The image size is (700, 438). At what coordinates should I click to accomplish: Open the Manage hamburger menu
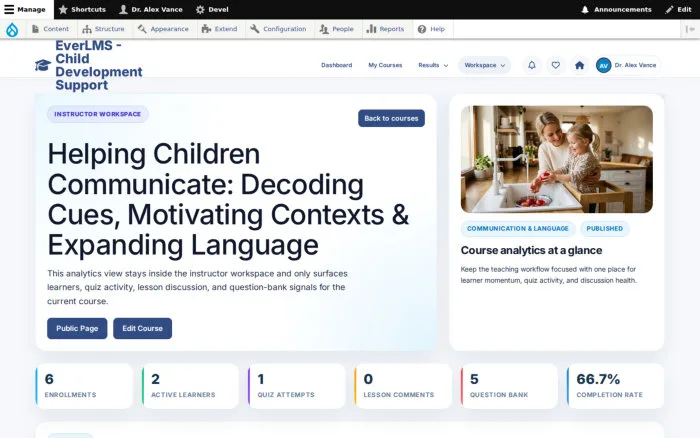(26, 9)
